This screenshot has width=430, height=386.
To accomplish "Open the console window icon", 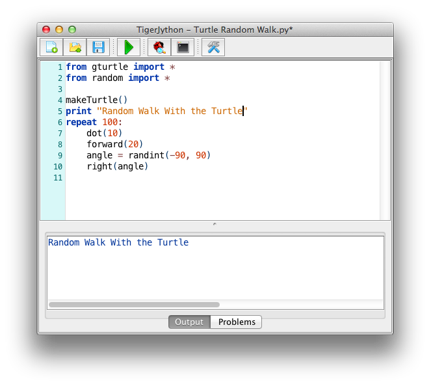I will (183, 47).
